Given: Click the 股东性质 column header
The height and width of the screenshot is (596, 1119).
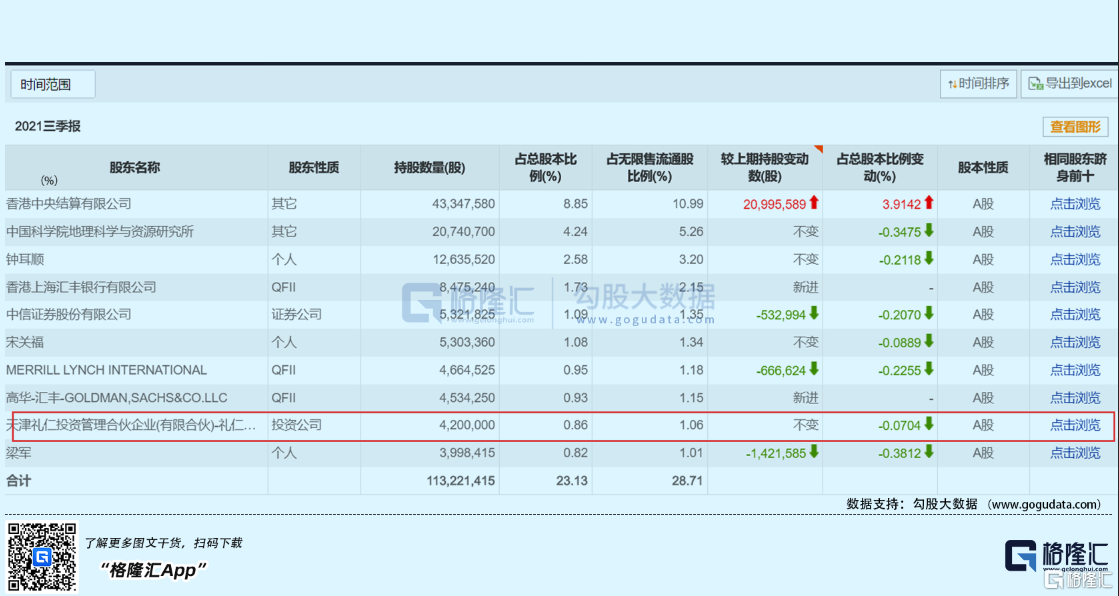Looking at the screenshot, I should point(314,168).
